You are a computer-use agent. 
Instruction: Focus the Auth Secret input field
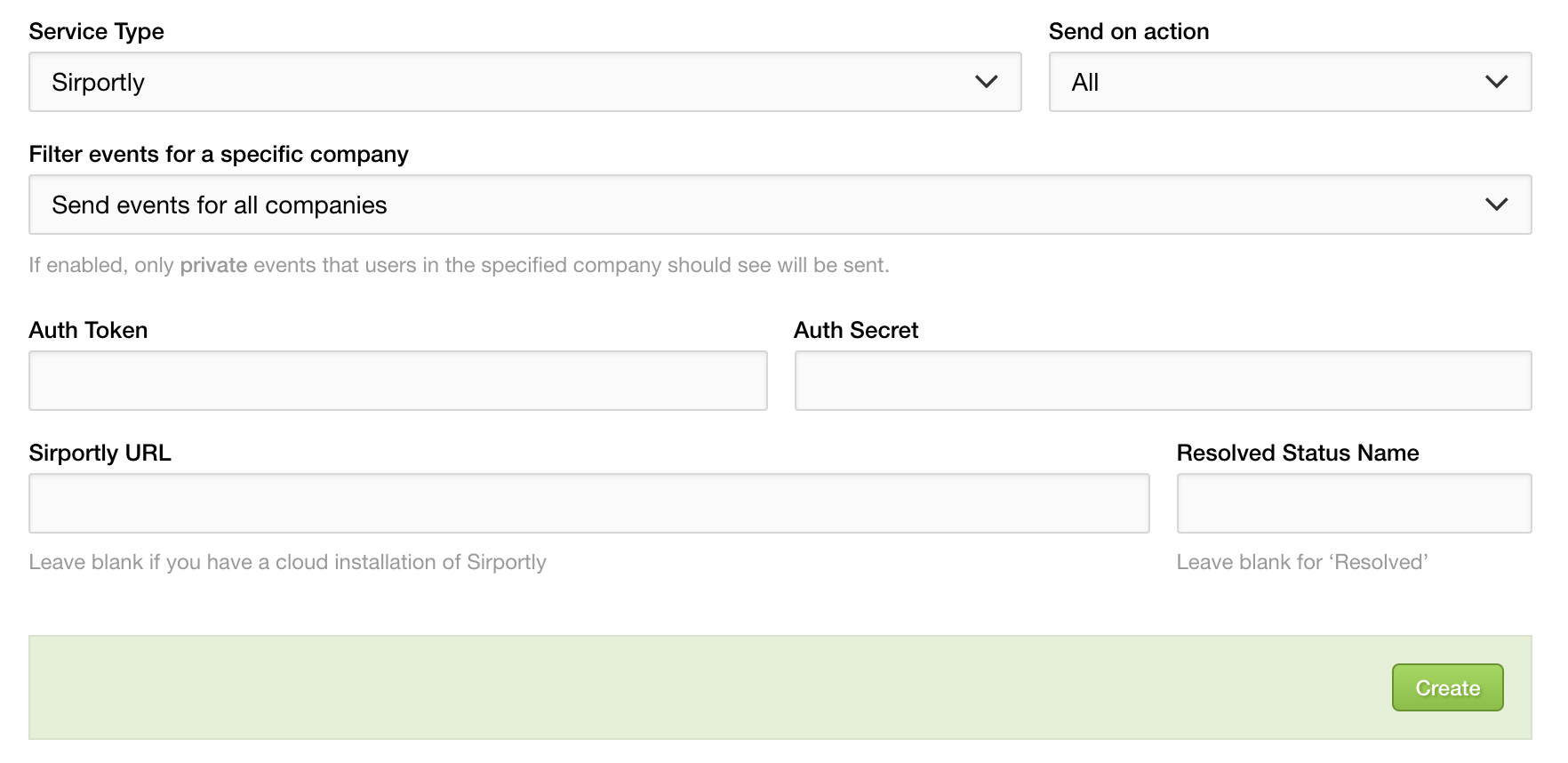(x=1163, y=381)
